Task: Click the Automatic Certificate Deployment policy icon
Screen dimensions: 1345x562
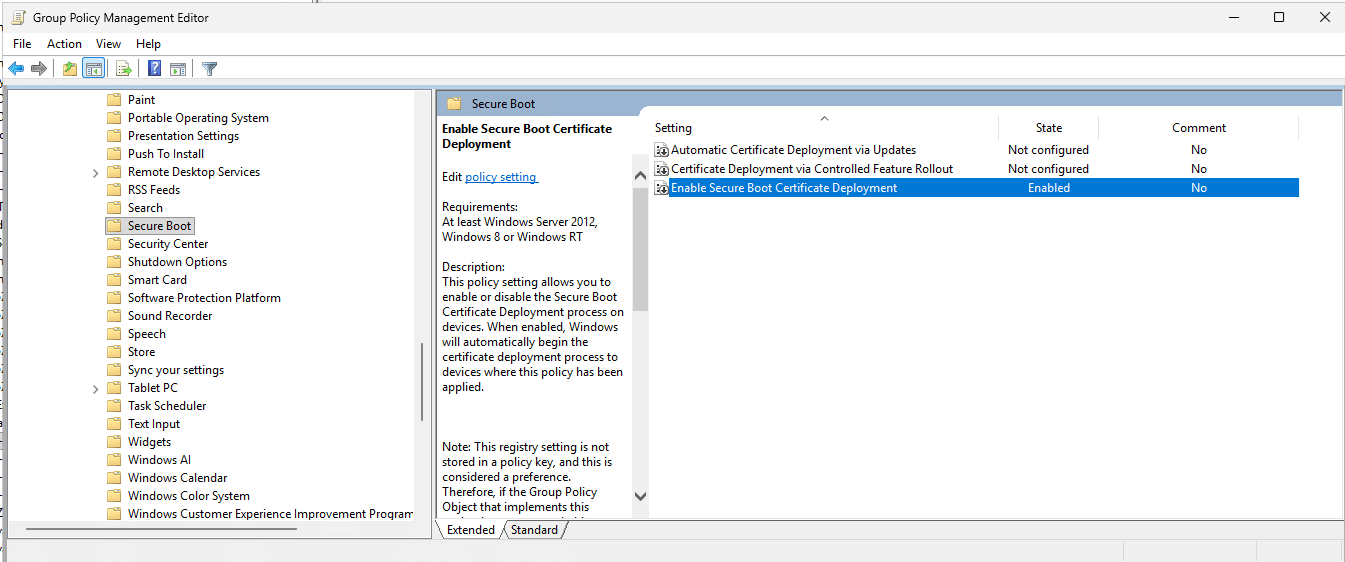Action: pos(661,150)
